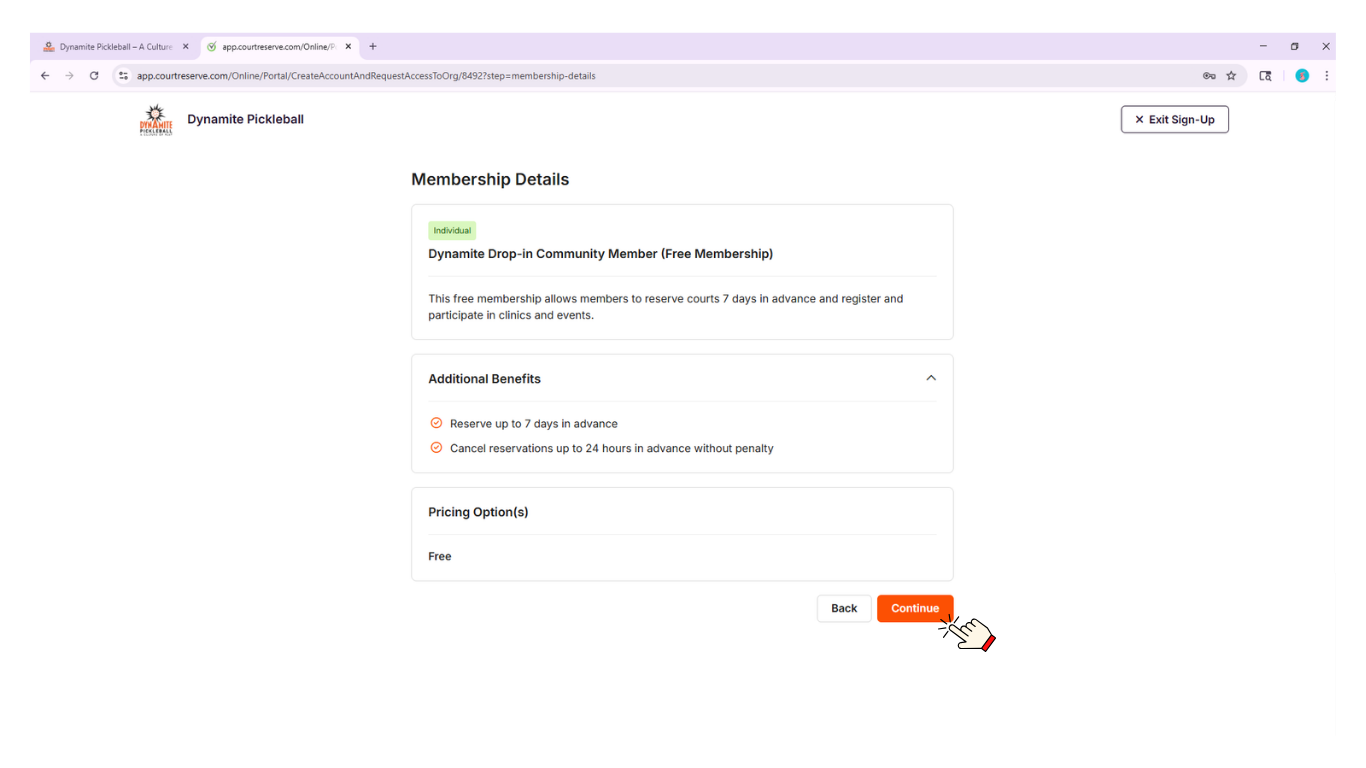Select the app.courtreserve.com tab

click(275, 47)
